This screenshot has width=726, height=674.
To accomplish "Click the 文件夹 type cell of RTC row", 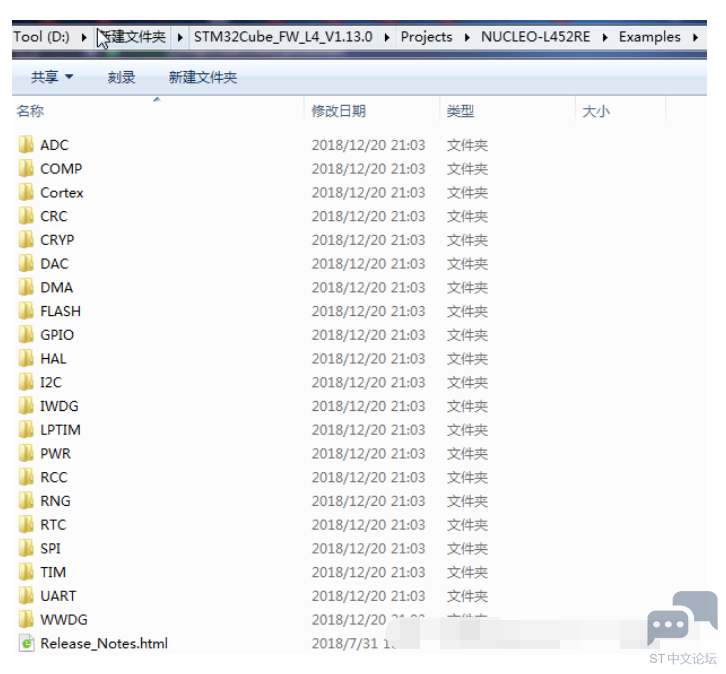I will point(467,524).
